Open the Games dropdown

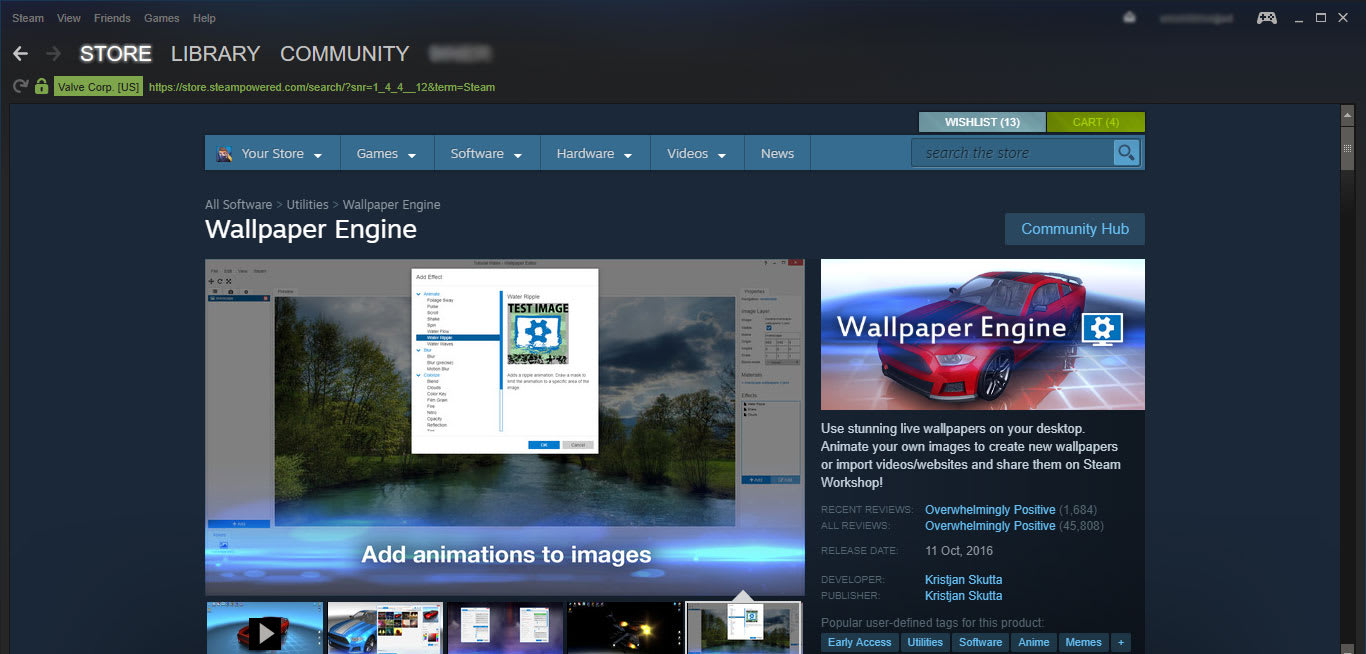pyautogui.click(x=384, y=152)
